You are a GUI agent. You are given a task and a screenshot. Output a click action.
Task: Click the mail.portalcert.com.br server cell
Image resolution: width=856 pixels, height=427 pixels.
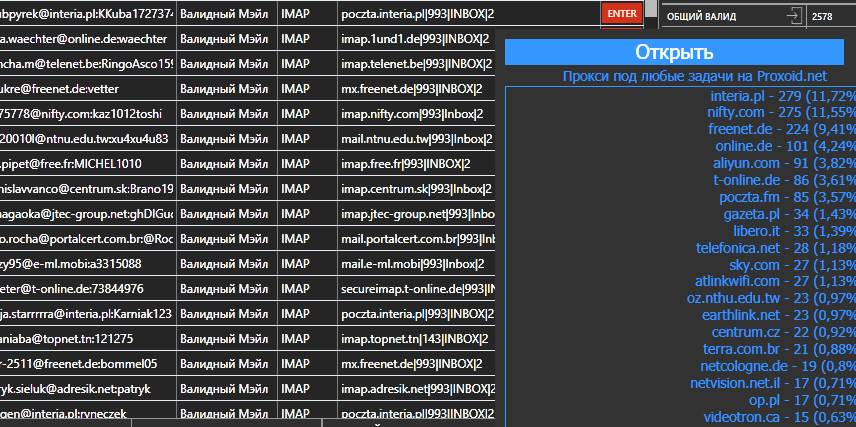click(416, 239)
